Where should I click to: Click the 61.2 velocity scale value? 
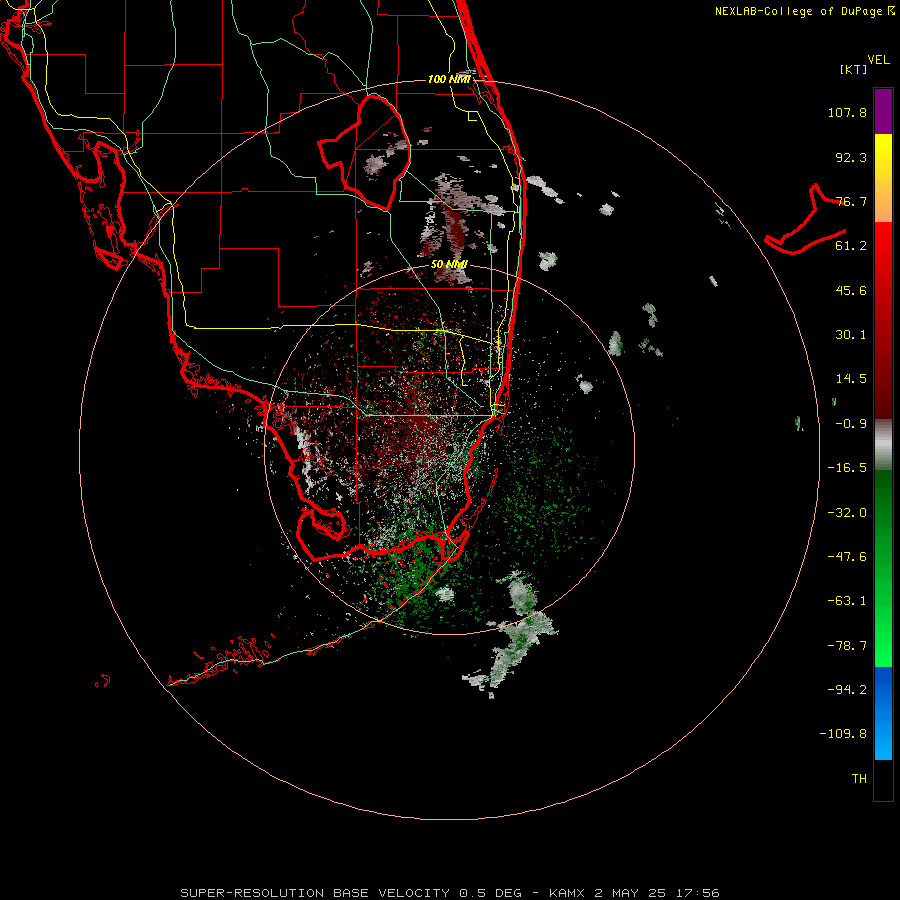click(x=851, y=246)
